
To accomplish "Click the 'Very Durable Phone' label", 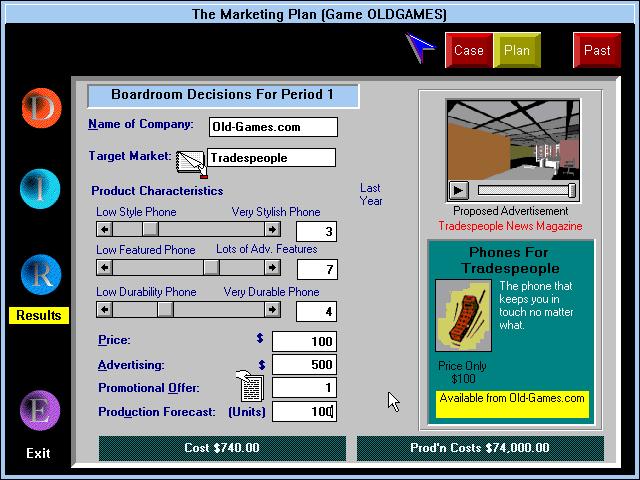I will click(271, 292).
